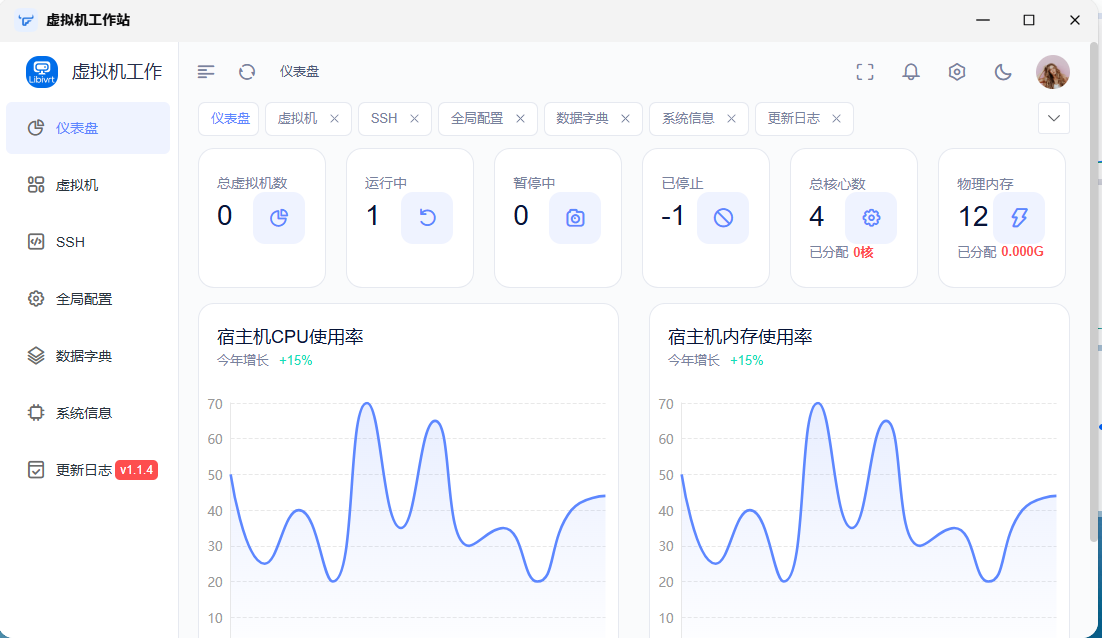Toggle dark mode with the moon icon

(1003, 72)
